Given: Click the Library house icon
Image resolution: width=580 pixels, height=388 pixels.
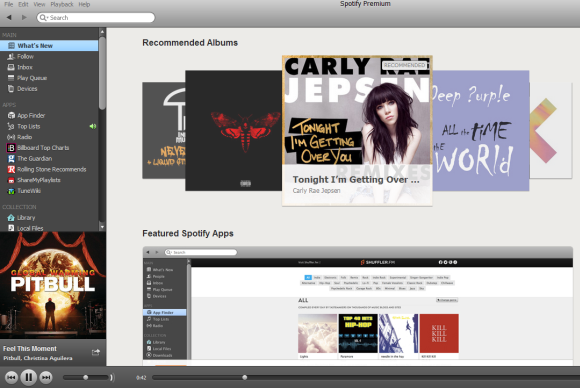Looking at the screenshot, I should click(x=11, y=217).
